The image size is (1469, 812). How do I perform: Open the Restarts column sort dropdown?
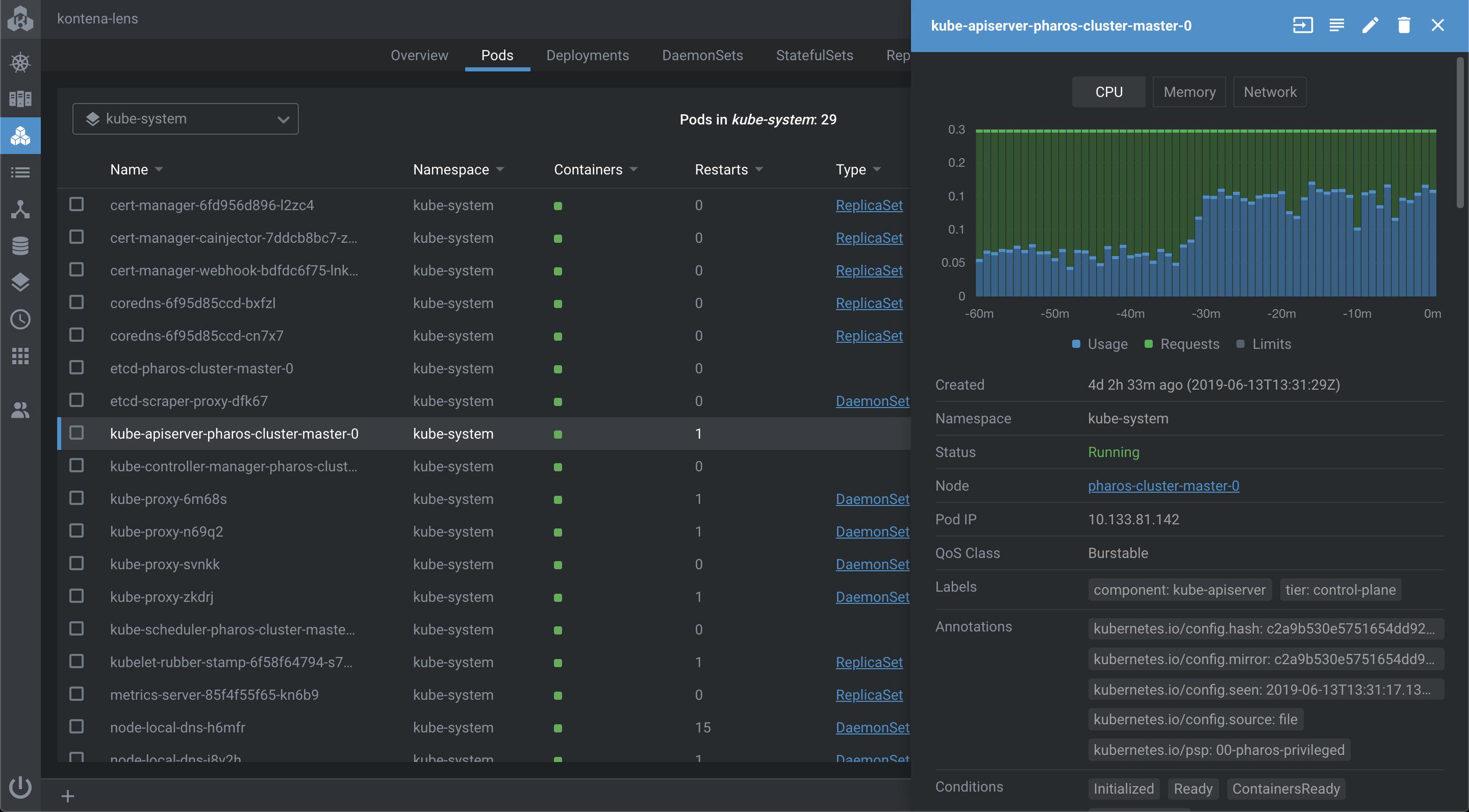pos(758,169)
